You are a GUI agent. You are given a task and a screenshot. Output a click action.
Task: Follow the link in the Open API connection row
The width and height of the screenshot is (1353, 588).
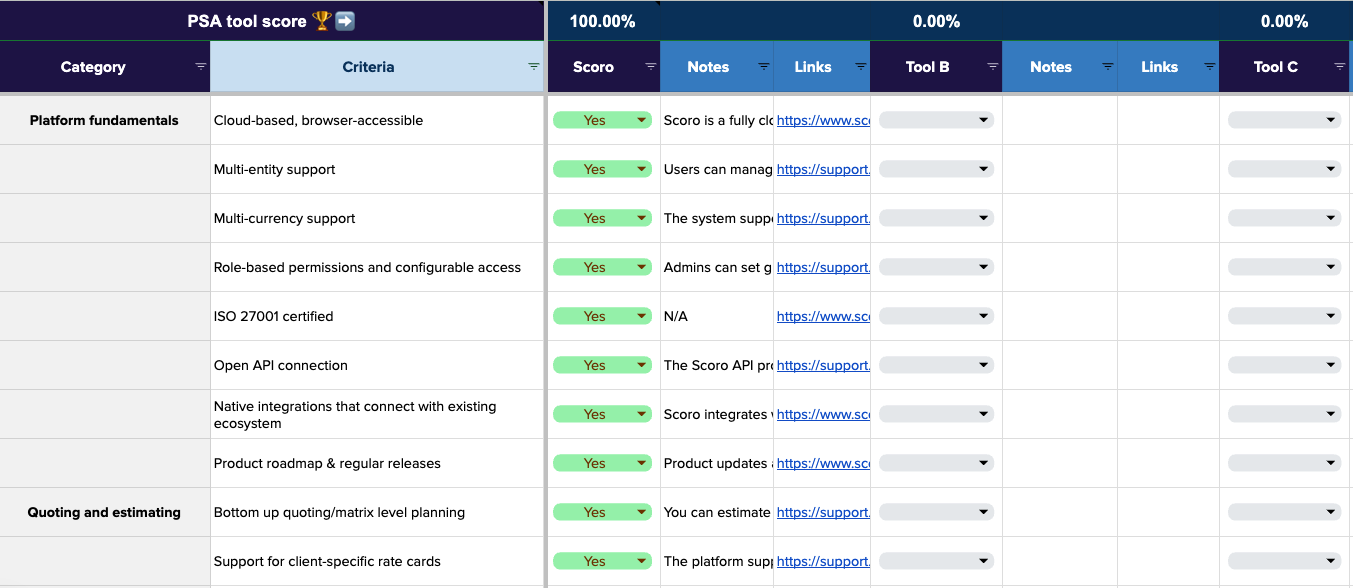[823, 365]
